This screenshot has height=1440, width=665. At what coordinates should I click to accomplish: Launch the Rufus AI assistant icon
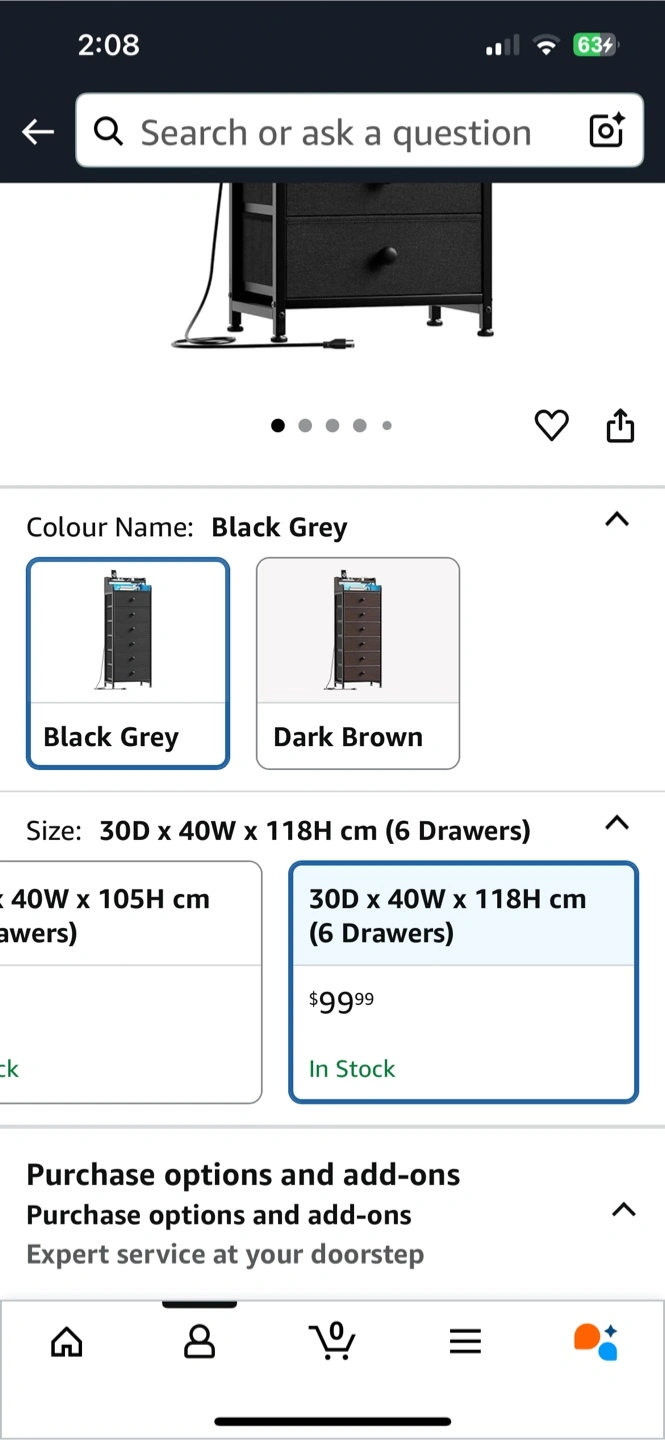point(596,1342)
